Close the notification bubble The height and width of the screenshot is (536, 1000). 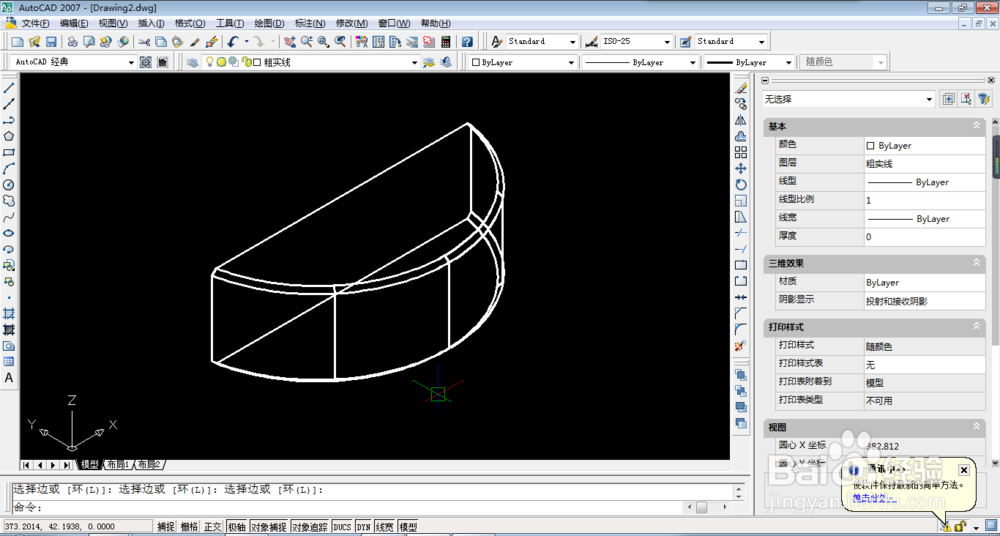click(964, 470)
